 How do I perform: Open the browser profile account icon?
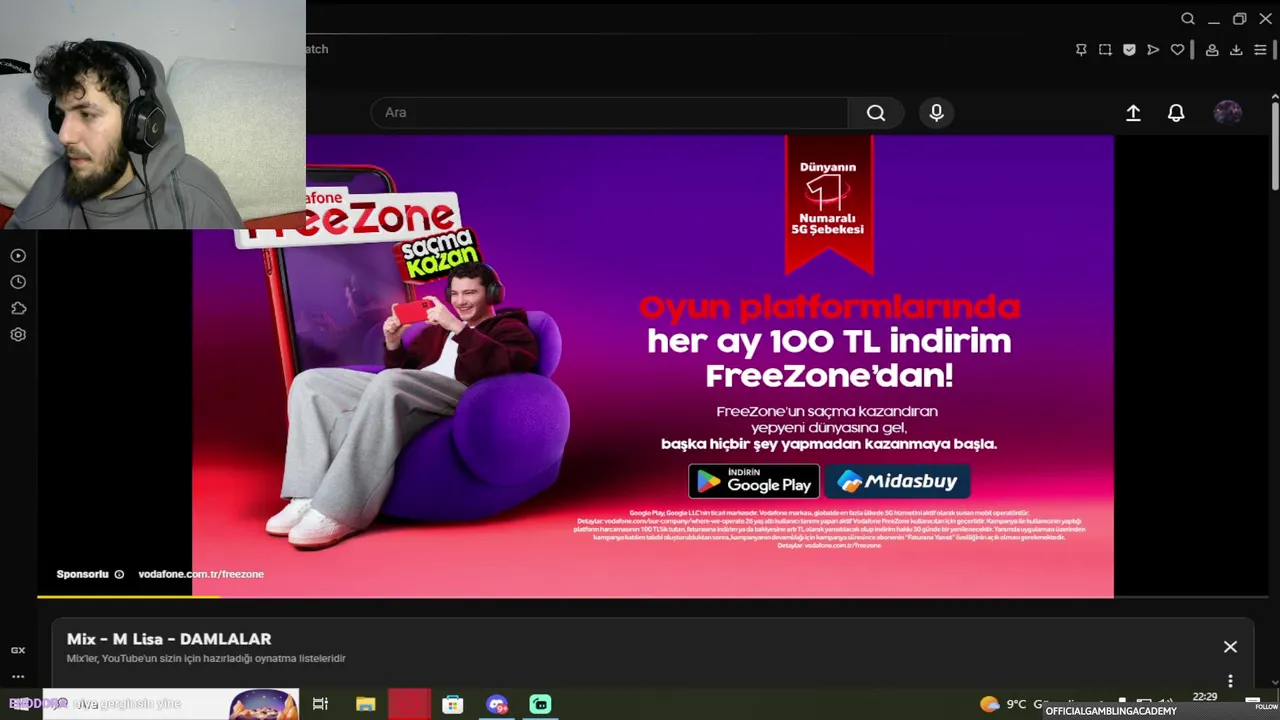1212,50
